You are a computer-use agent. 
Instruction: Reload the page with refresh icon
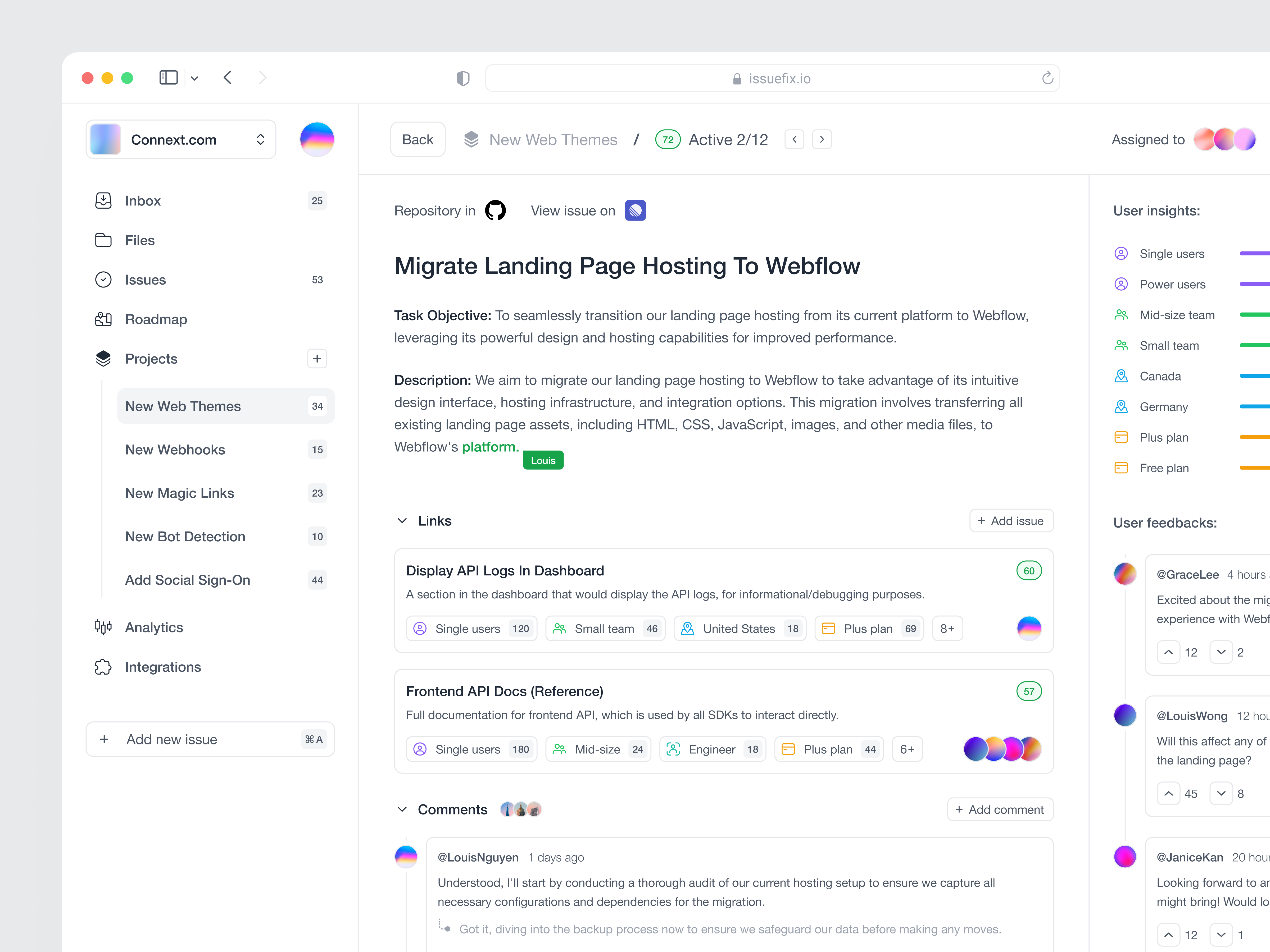tap(1047, 78)
